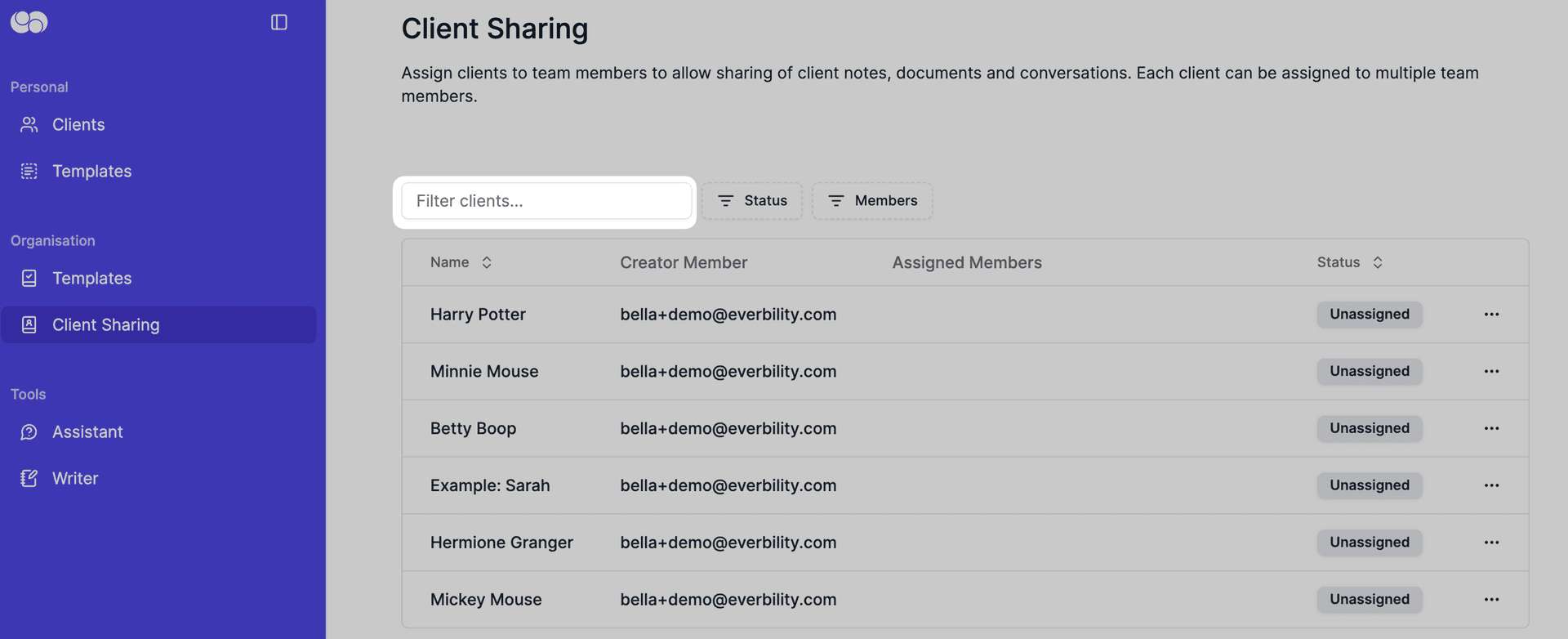The height and width of the screenshot is (639, 1568).
Task: Open Personal Templates in the sidebar
Action: tap(158, 171)
